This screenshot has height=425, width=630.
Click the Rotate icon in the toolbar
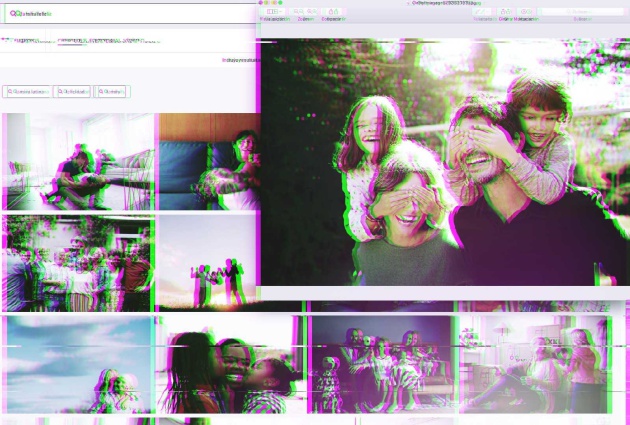click(505, 12)
